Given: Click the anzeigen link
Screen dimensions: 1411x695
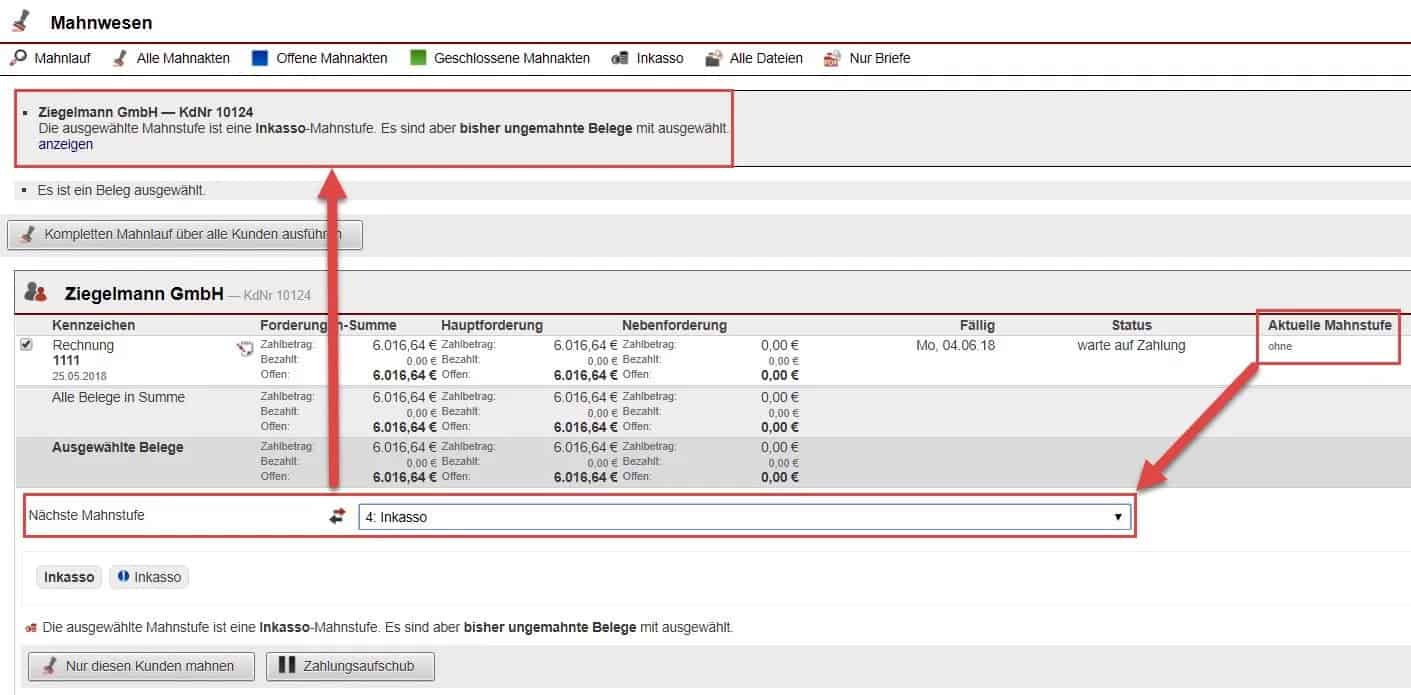Looking at the screenshot, I should click(x=65, y=144).
